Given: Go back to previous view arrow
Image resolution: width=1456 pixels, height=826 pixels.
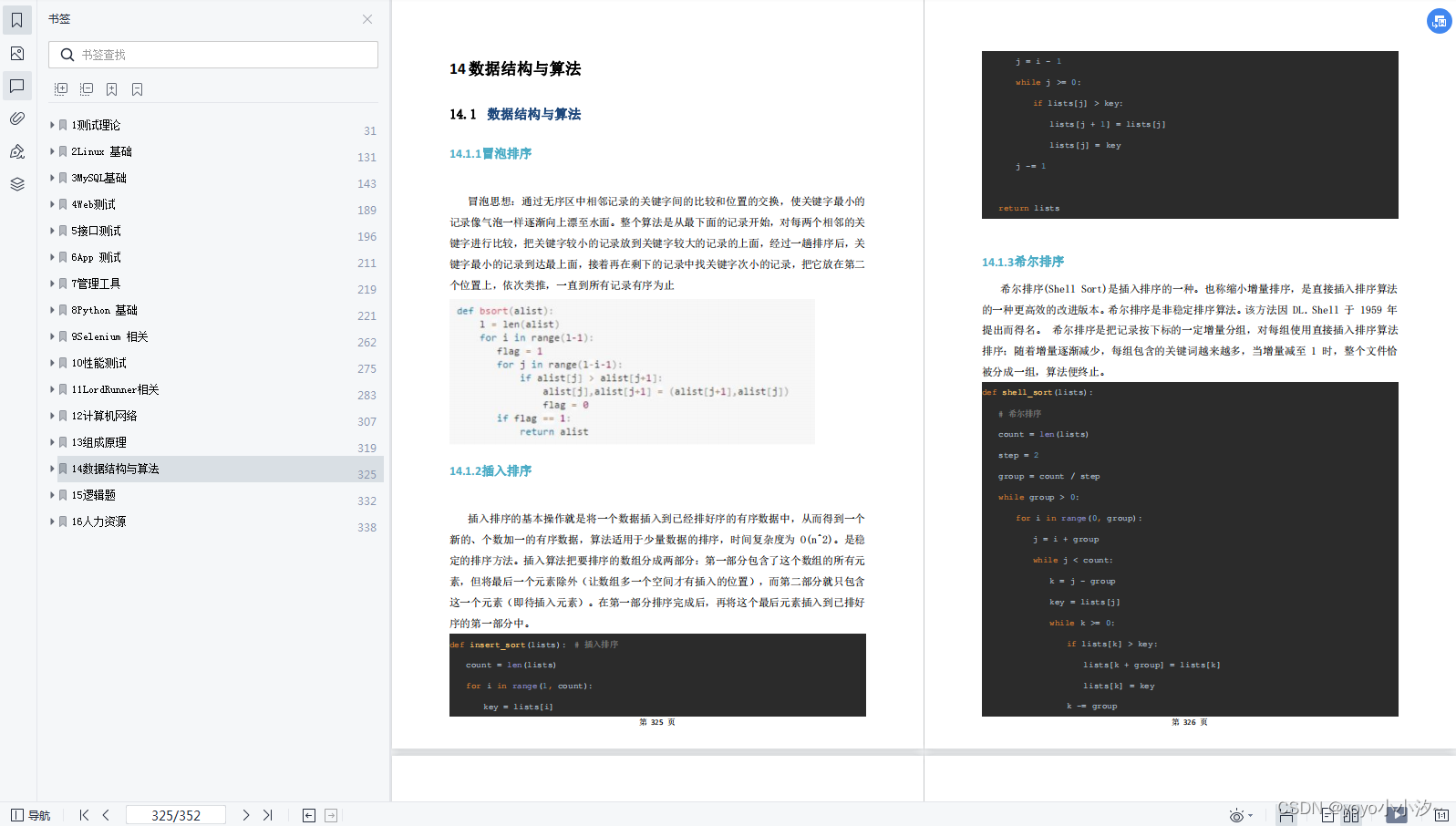Looking at the screenshot, I should pos(309,815).
